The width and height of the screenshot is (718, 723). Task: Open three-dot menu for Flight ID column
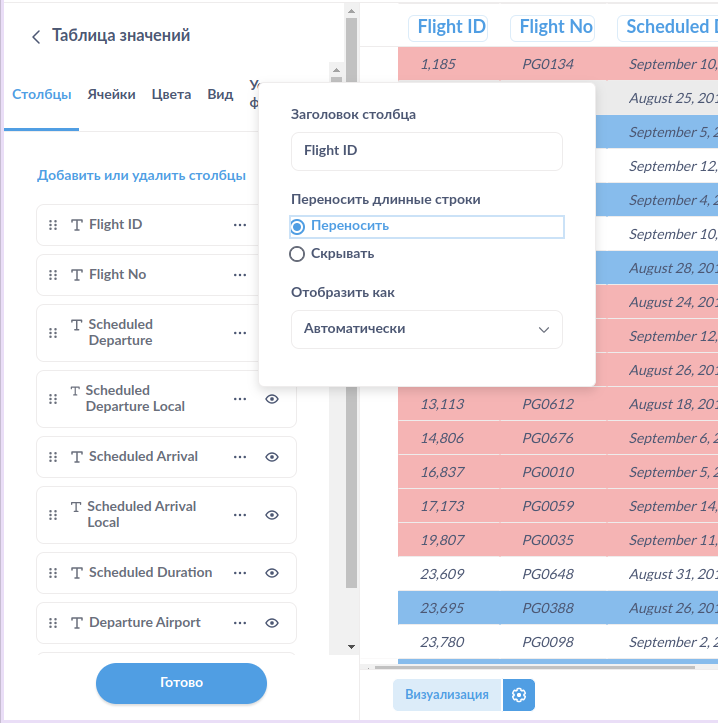point(240,225)
